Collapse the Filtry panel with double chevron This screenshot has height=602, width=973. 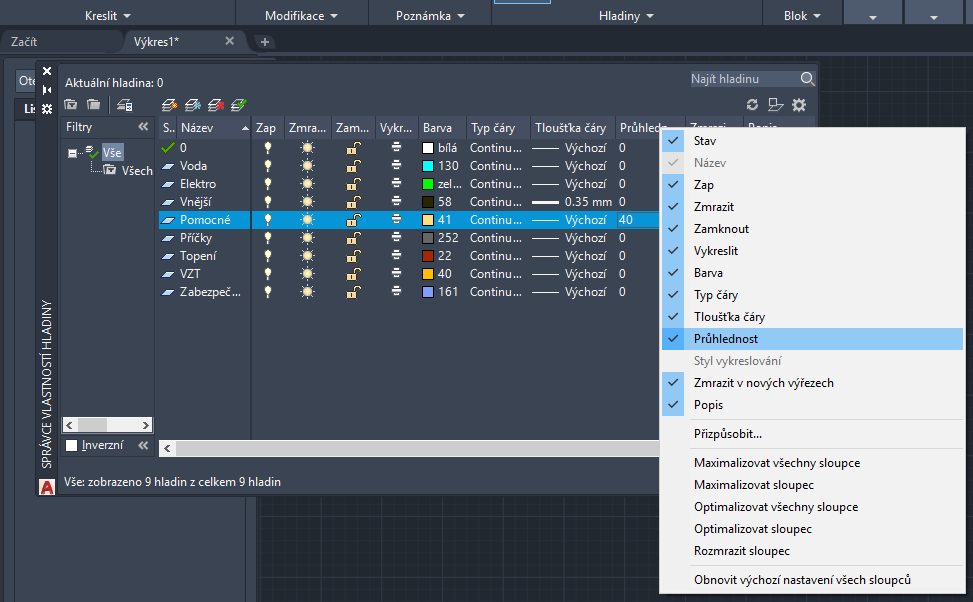tap(142, 127)
